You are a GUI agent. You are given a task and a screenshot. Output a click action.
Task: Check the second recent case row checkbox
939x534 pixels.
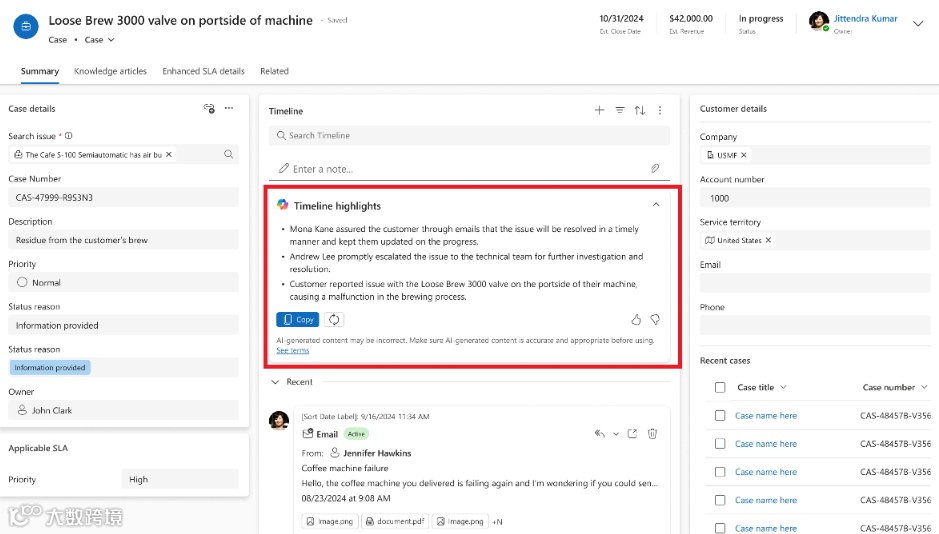click(720, 444)
